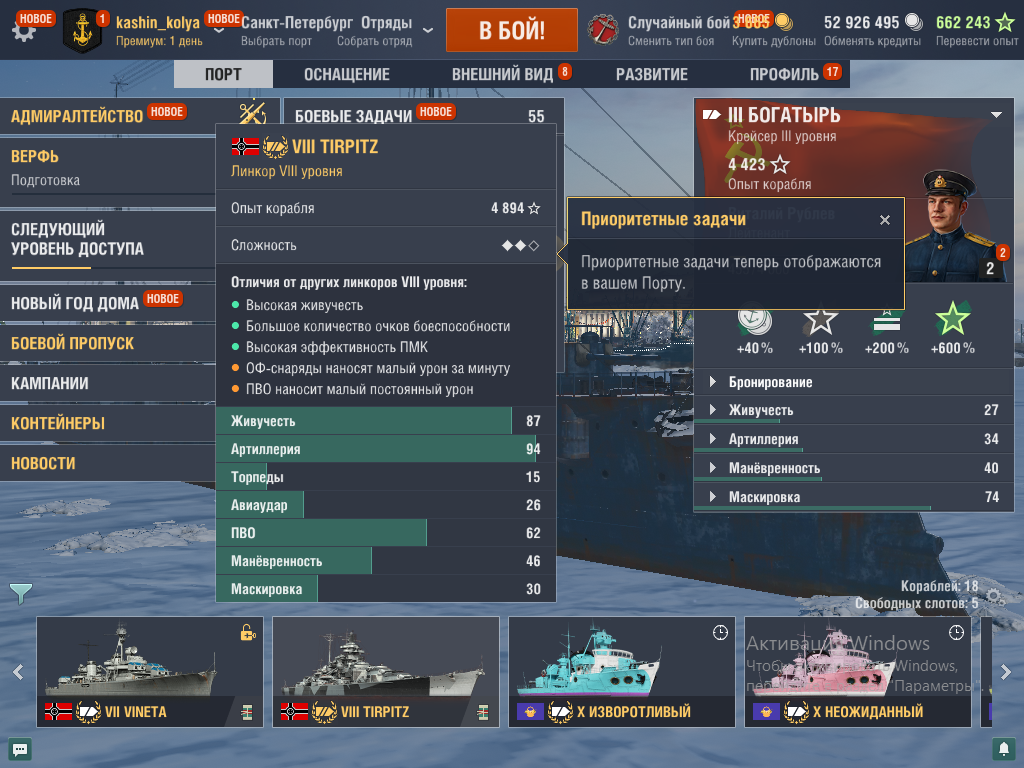Expand the Бронирование section
Viewport: 1024px width, 768px height.
pyautogui.click(x=853, y=382)
